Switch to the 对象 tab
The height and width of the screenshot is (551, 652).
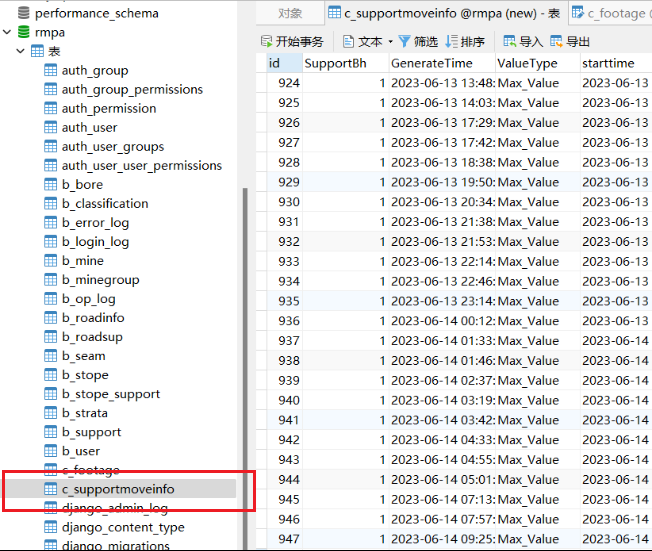(x=290, y=14)
